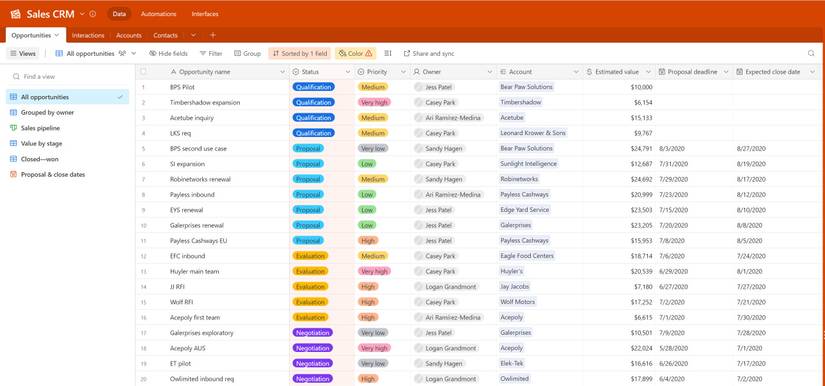This screenshot has height=386, width=825.
Task: Open the Group options
Action: tap(248, 53)
